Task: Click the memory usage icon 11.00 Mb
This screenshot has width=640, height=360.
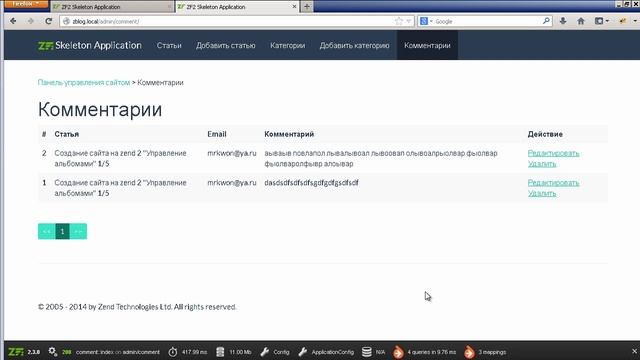Action: [220, 352]
